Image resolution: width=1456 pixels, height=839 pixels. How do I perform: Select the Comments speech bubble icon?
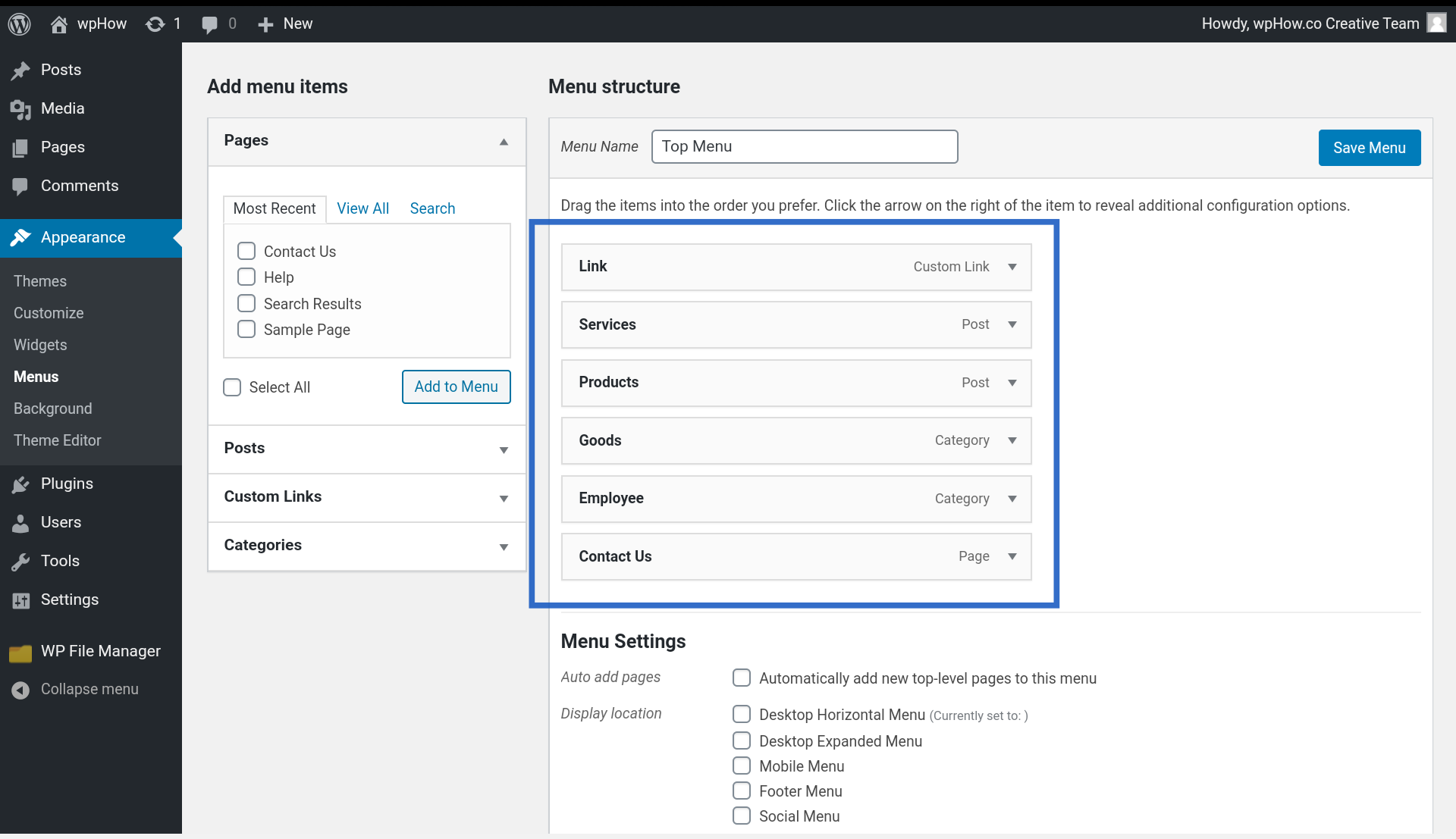20,186
